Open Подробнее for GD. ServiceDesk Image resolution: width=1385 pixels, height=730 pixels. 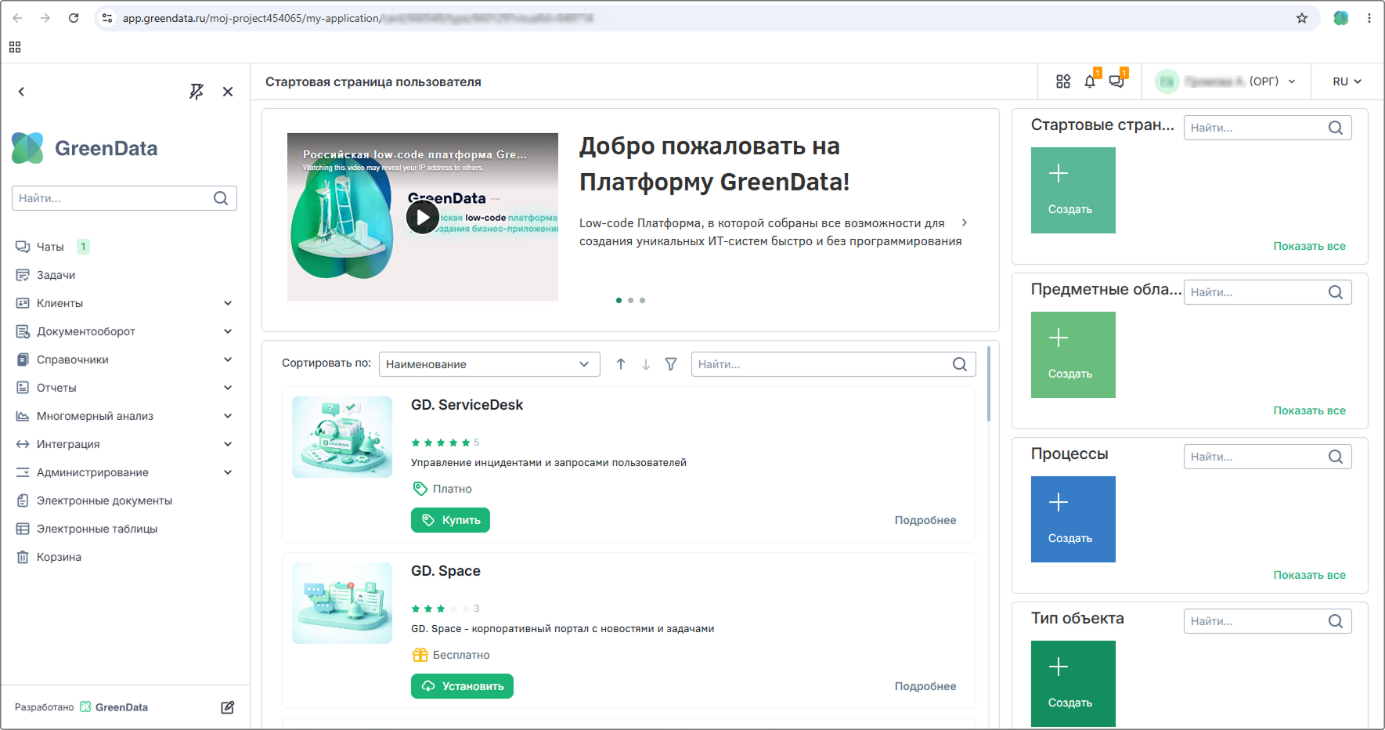pyautogui.click(x=925, y=520)
